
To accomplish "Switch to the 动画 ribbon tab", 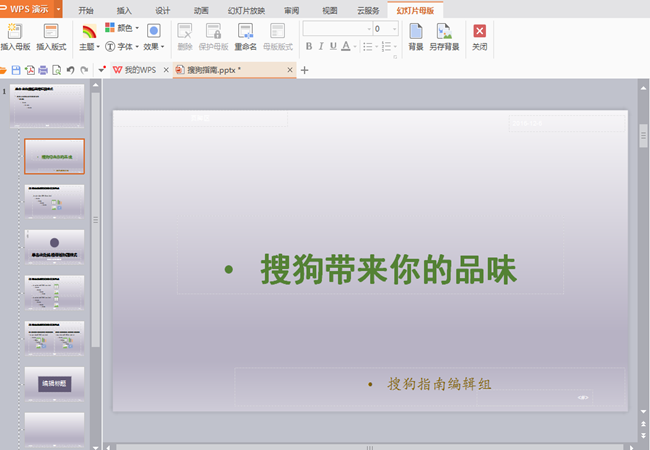I will (x=201, y=10).
